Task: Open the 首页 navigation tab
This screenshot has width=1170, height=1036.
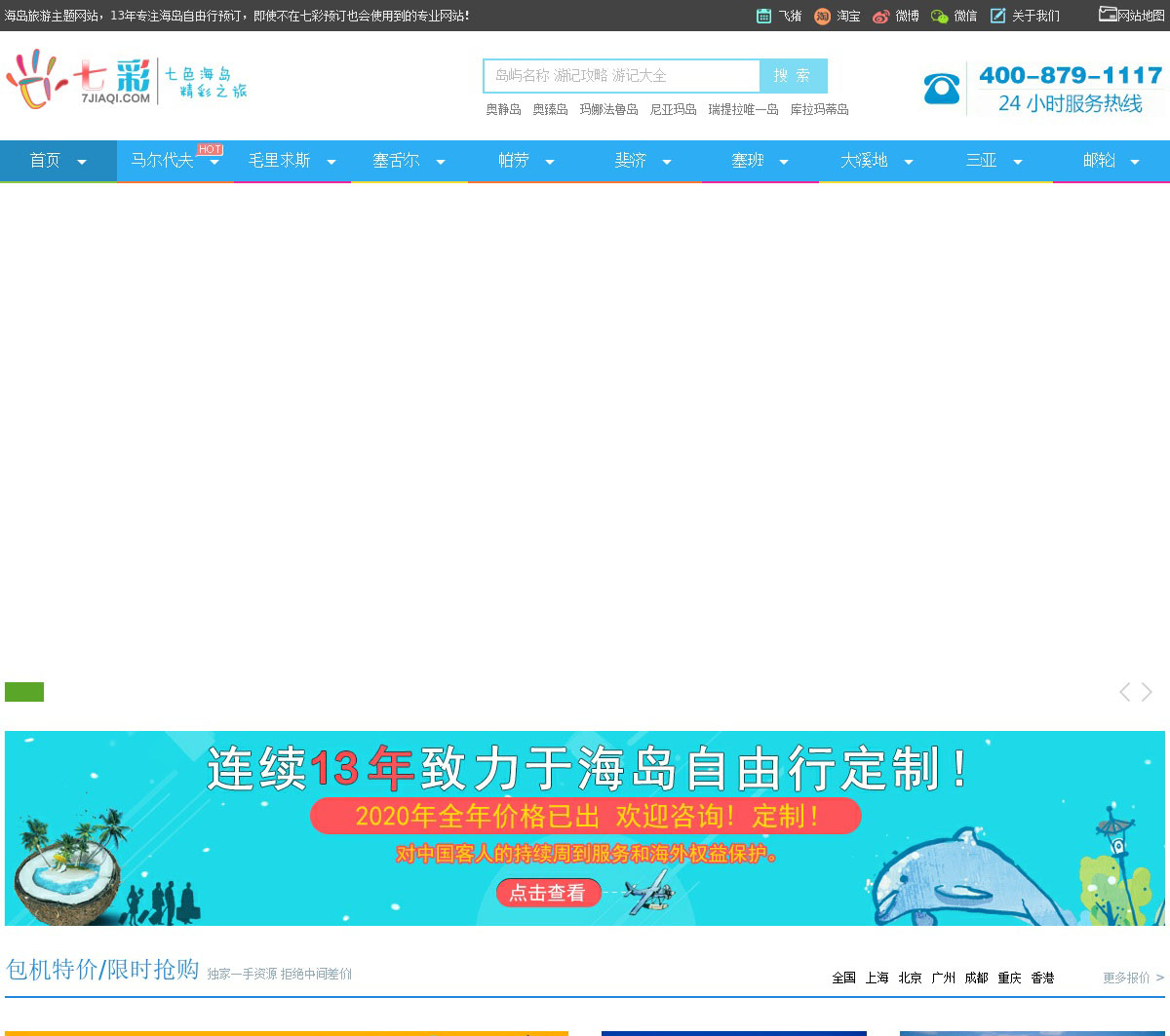Action: pos(58,161)
